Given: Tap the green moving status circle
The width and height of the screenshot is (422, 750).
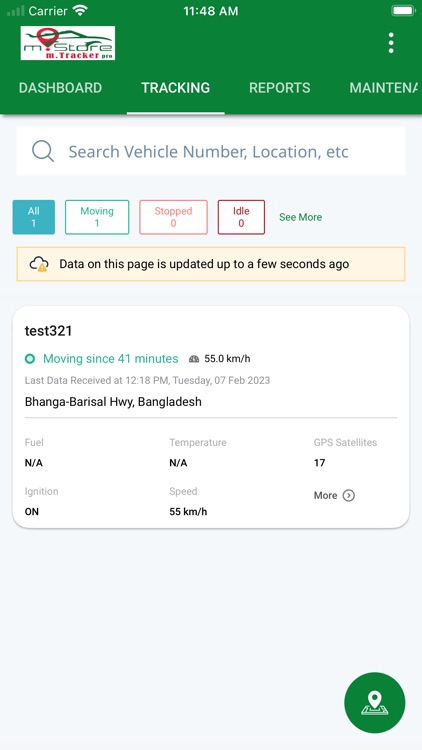Looking at the screenshot, I should tap(30, 359).
